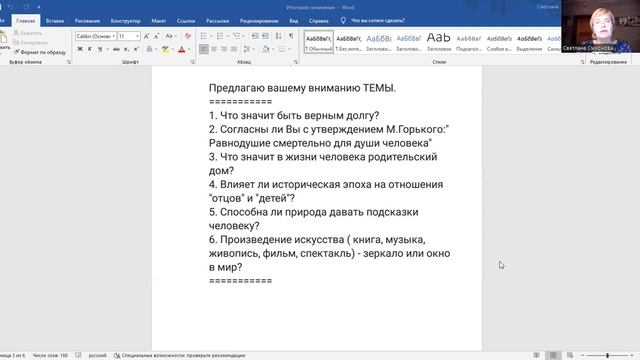
Task: Apply subscript formatting
Action: pos(126,49)
